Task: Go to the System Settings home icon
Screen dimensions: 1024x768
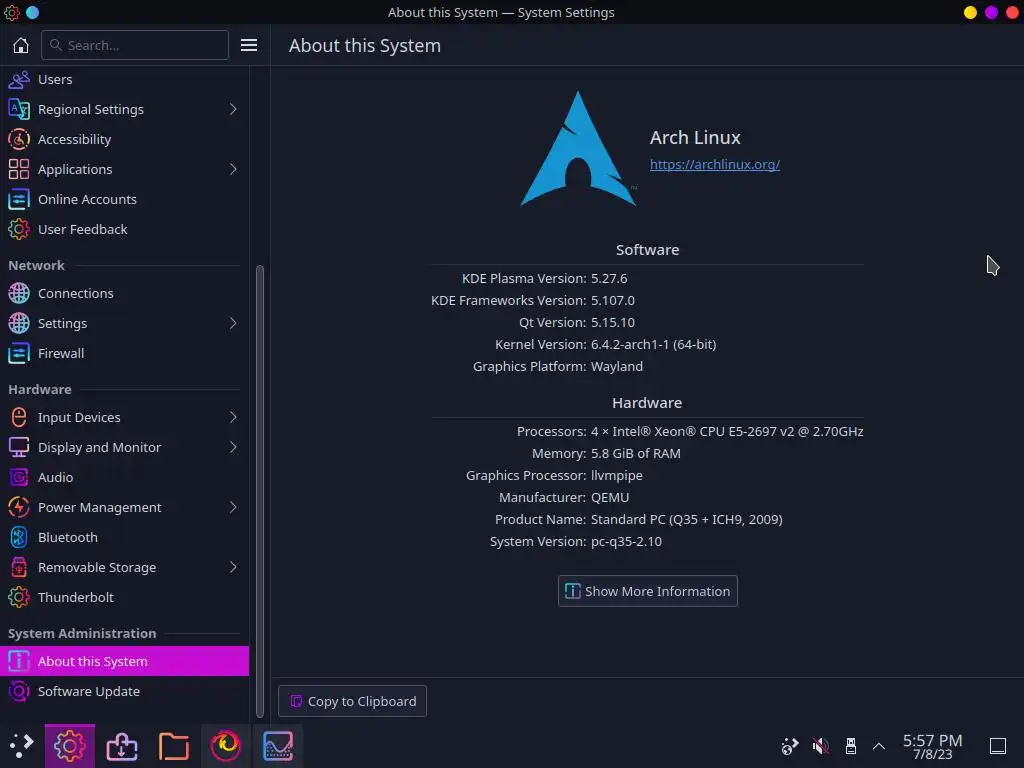Action: point(21,45)
